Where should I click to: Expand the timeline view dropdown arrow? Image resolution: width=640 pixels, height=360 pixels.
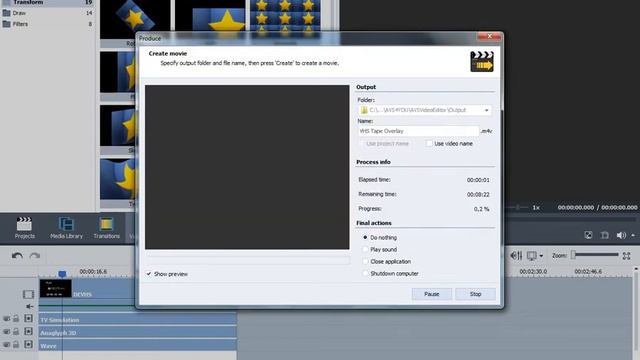541,256
